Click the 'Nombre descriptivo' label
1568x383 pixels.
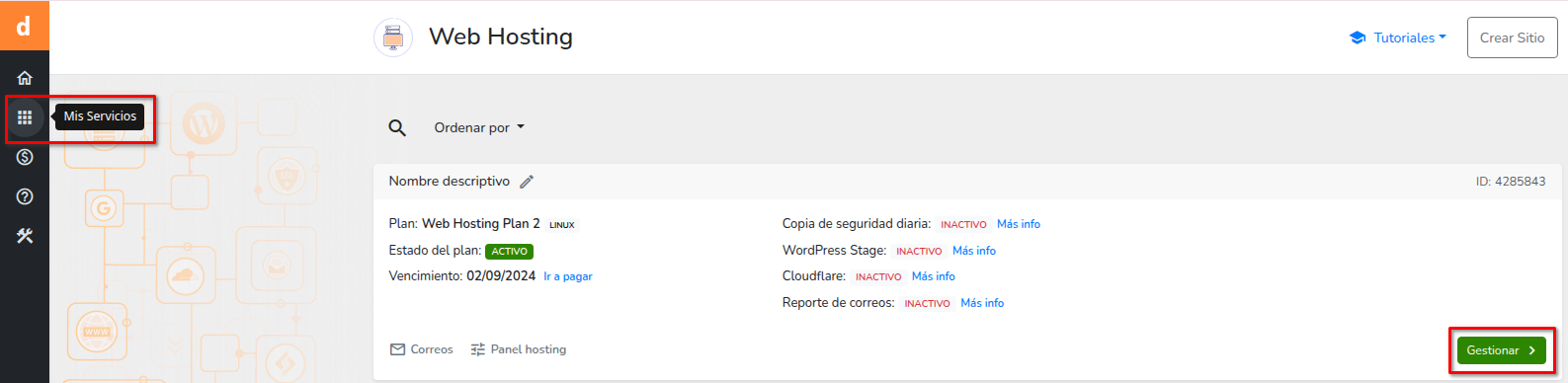[x=450, y=182]
